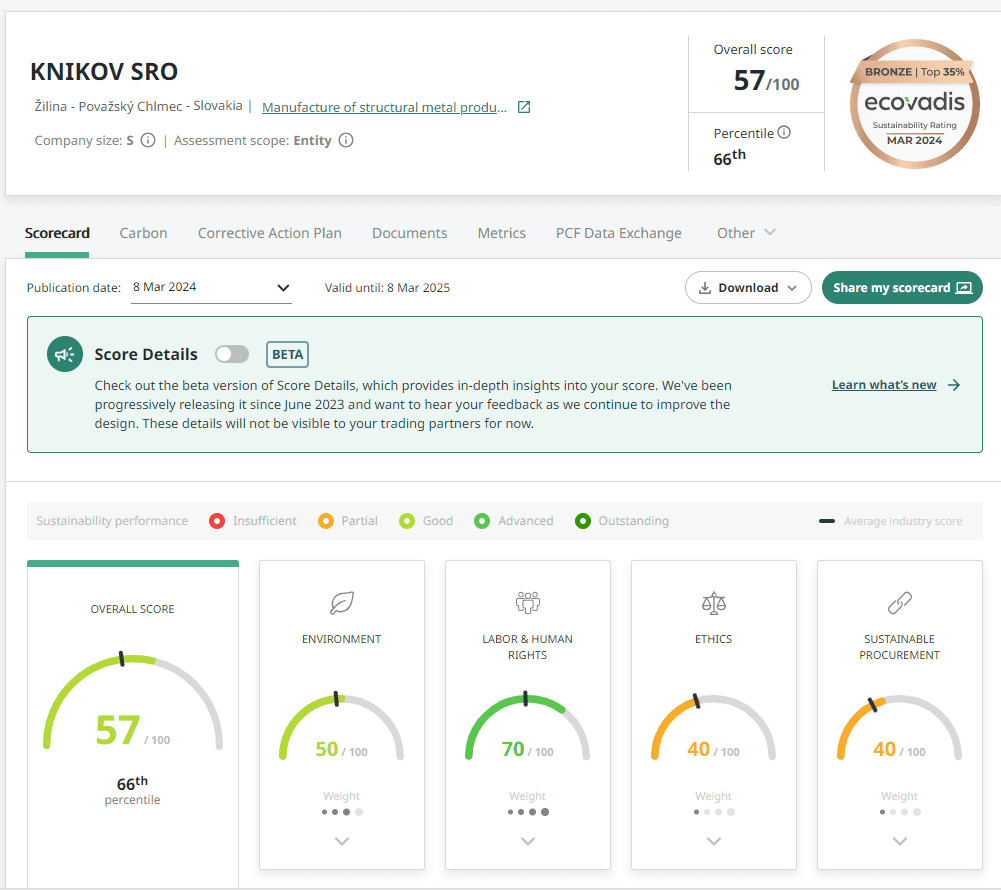
Task: Click the Overall Score 57 gauge
Action: coord(132,701)
